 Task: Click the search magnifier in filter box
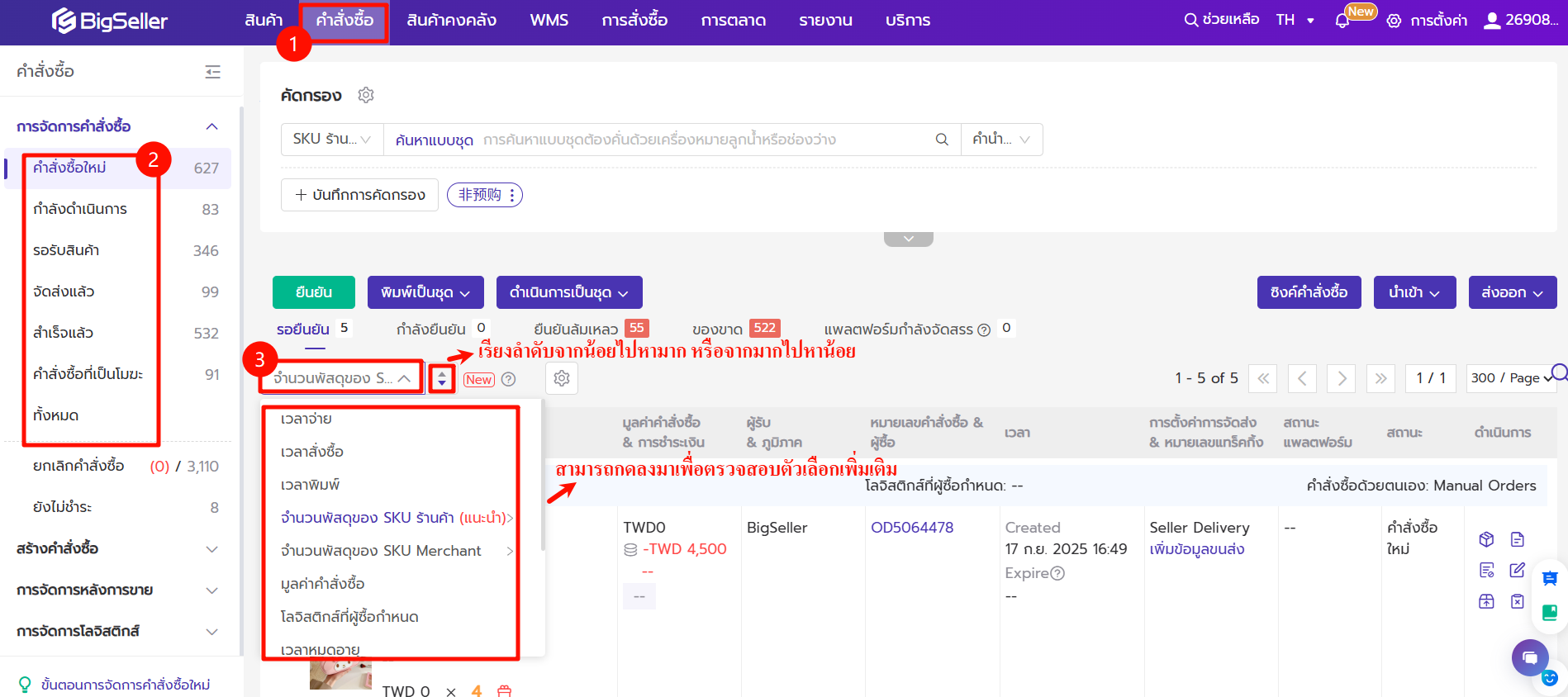coord(941,140)
